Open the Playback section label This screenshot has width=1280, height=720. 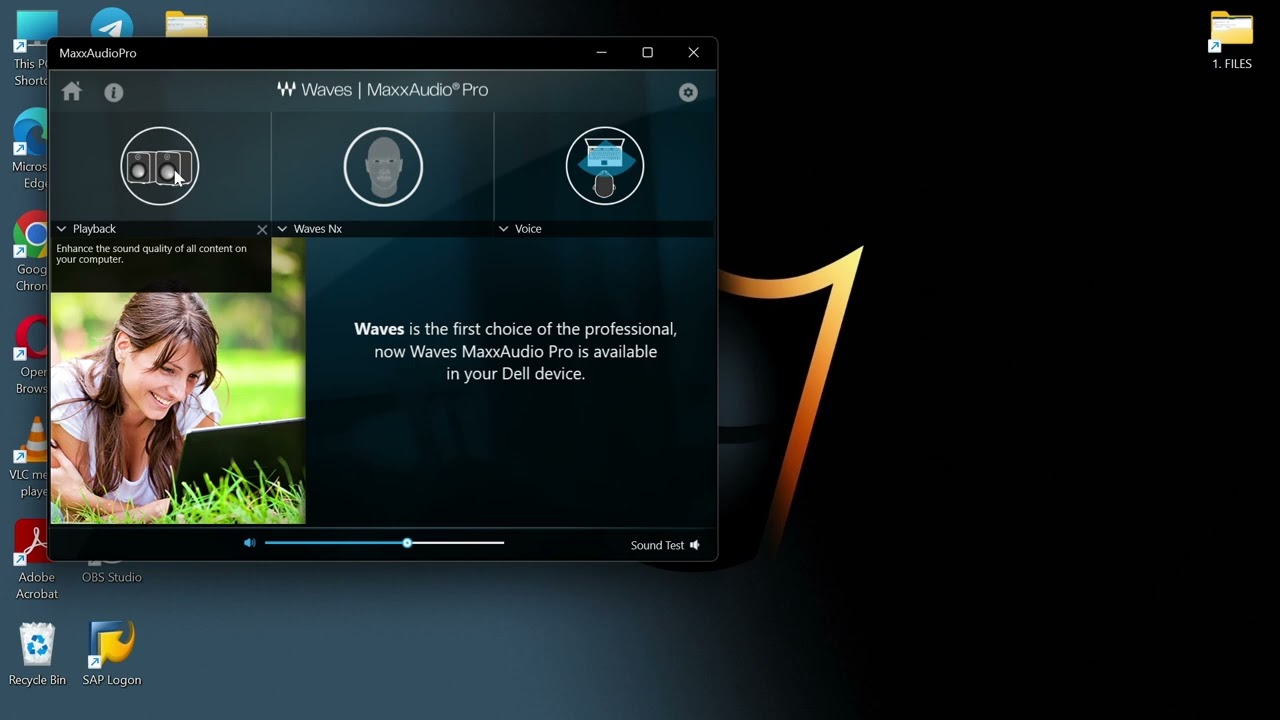pyautogui.click(x=94, y=229)
